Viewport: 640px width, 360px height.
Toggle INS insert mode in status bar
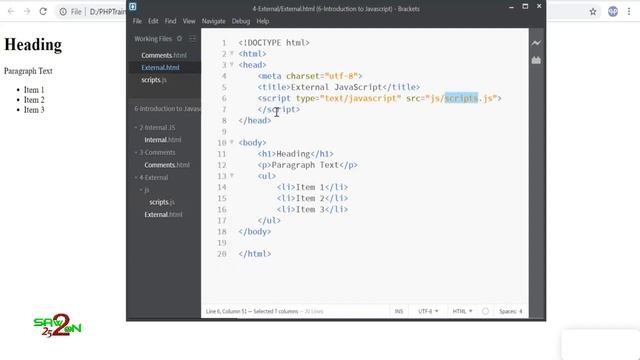pyautogui.click(x=399, y=311)
